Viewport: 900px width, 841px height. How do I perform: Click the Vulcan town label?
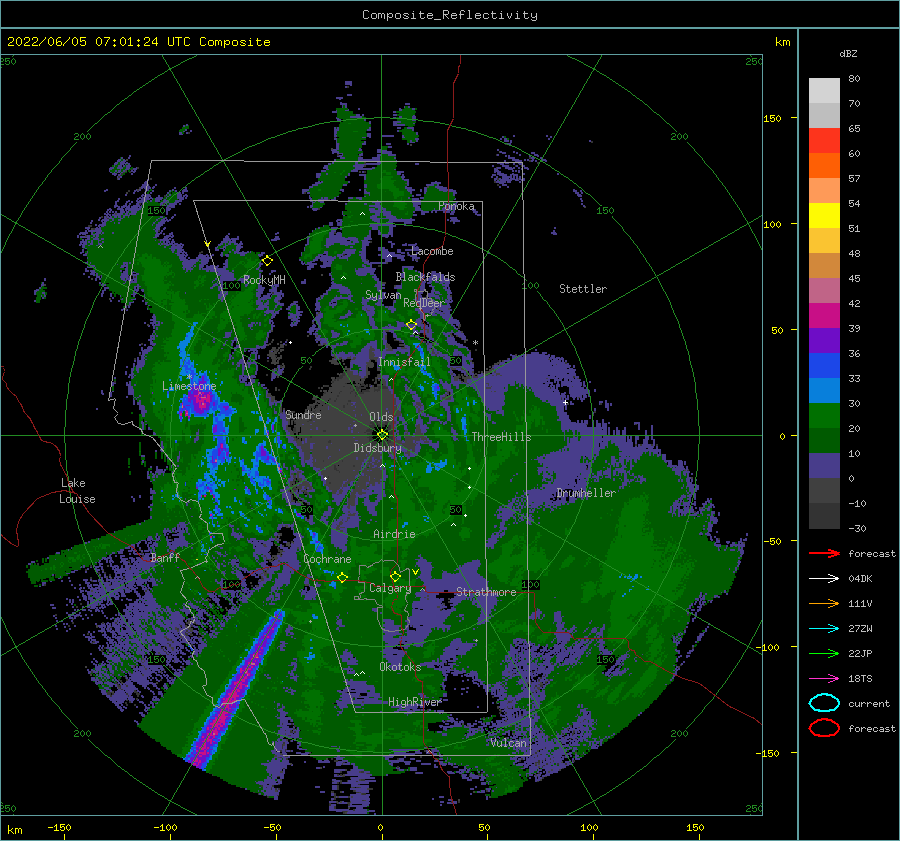pyautogui.click(x=509, y=743)
